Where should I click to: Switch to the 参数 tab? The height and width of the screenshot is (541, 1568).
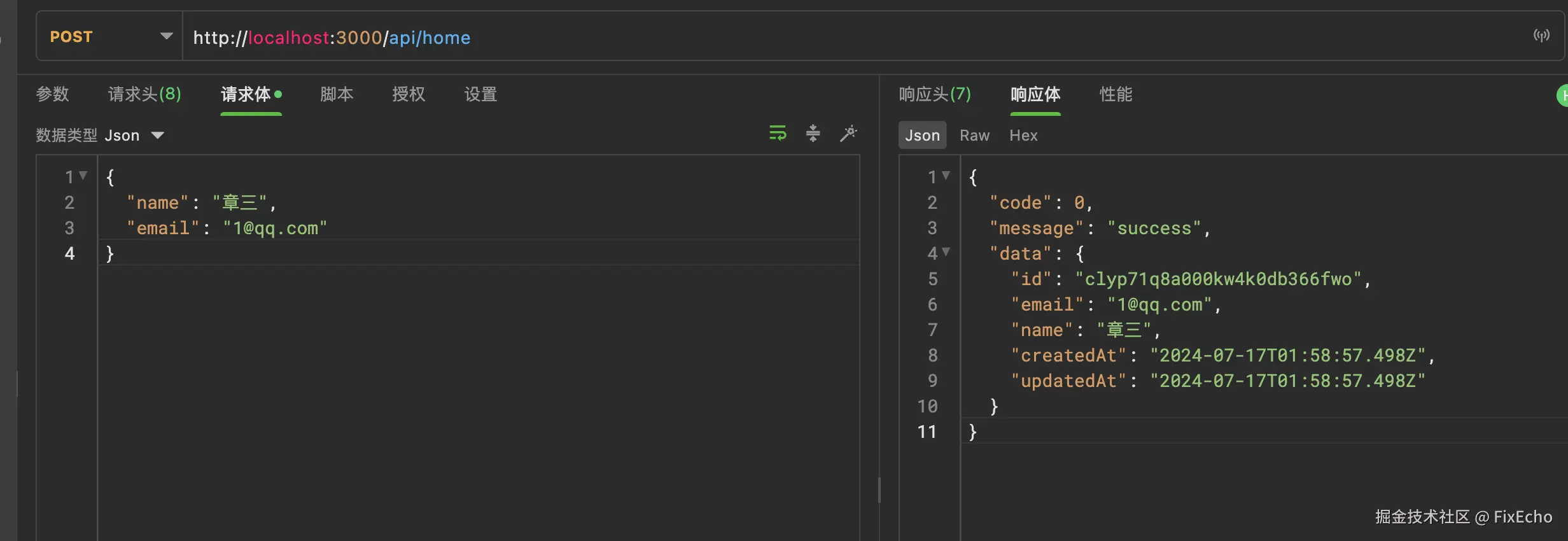[52, 94]
